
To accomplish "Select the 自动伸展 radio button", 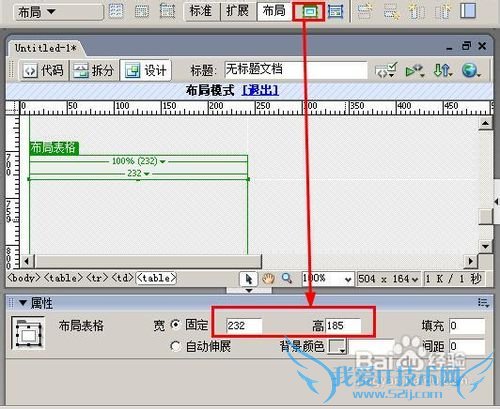I will [x=176, y=346].
